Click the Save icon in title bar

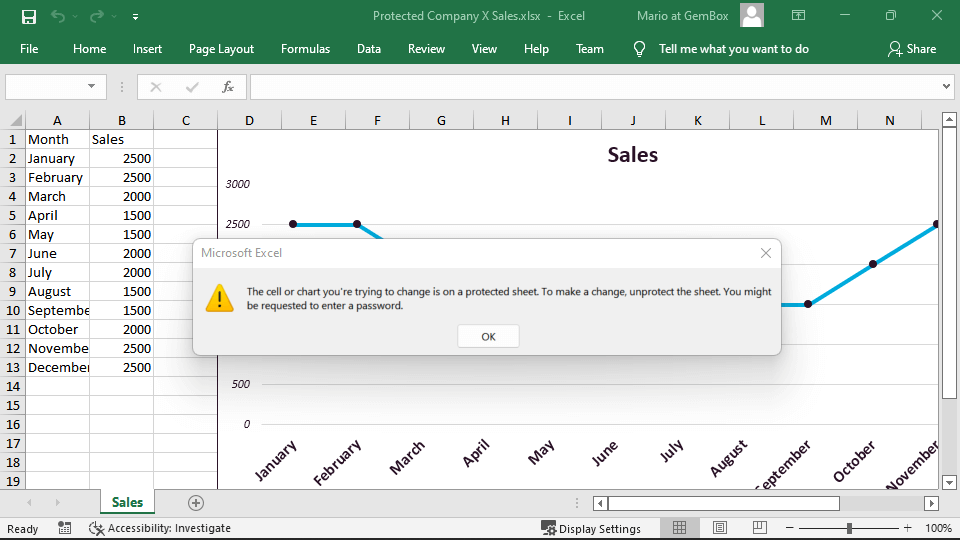[x=28, y=16]
